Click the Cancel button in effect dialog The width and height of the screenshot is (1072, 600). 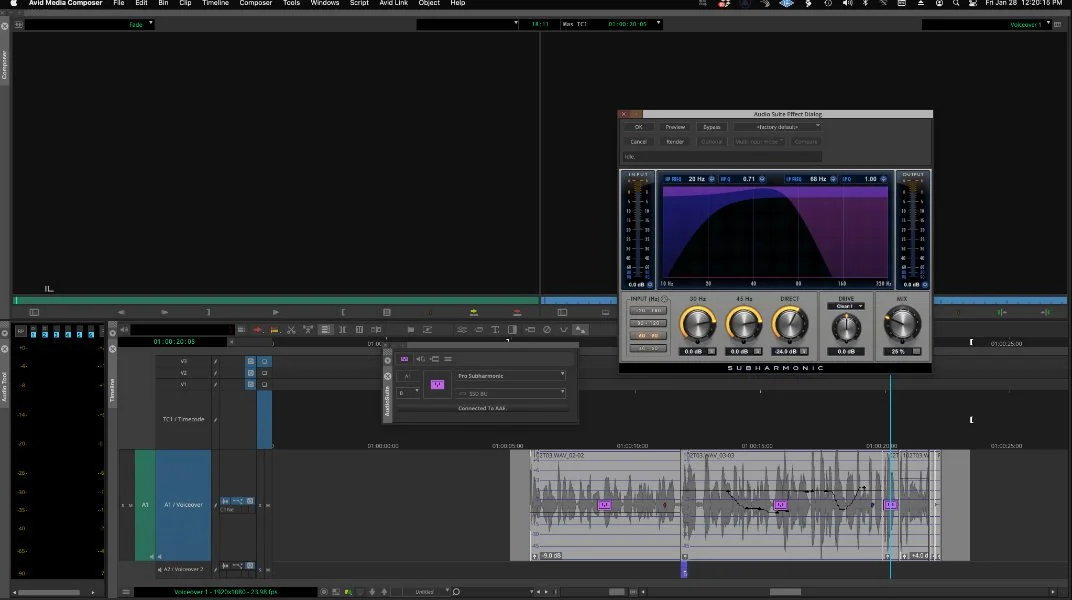[x=639, y=141]
